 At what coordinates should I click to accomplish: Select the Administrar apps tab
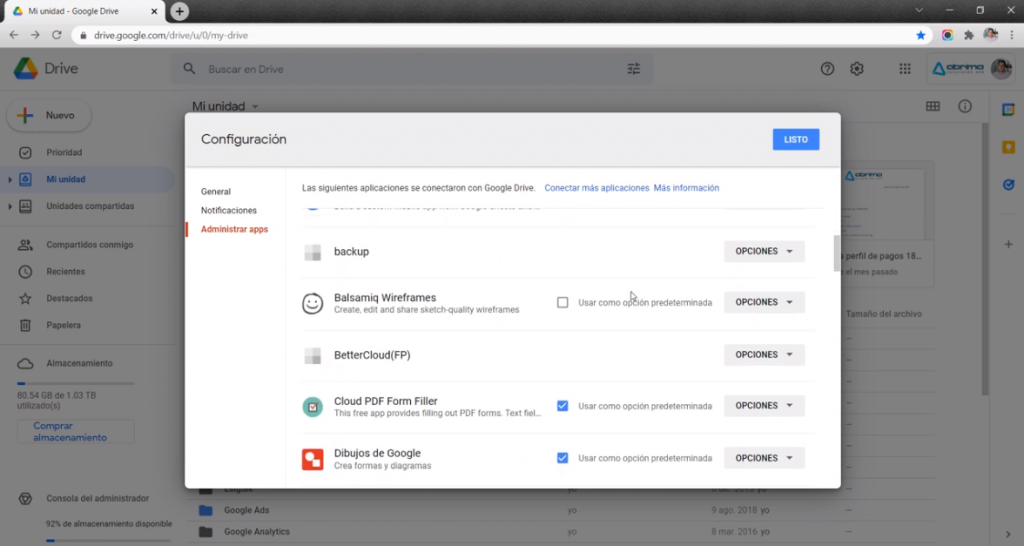coord(234,229)
